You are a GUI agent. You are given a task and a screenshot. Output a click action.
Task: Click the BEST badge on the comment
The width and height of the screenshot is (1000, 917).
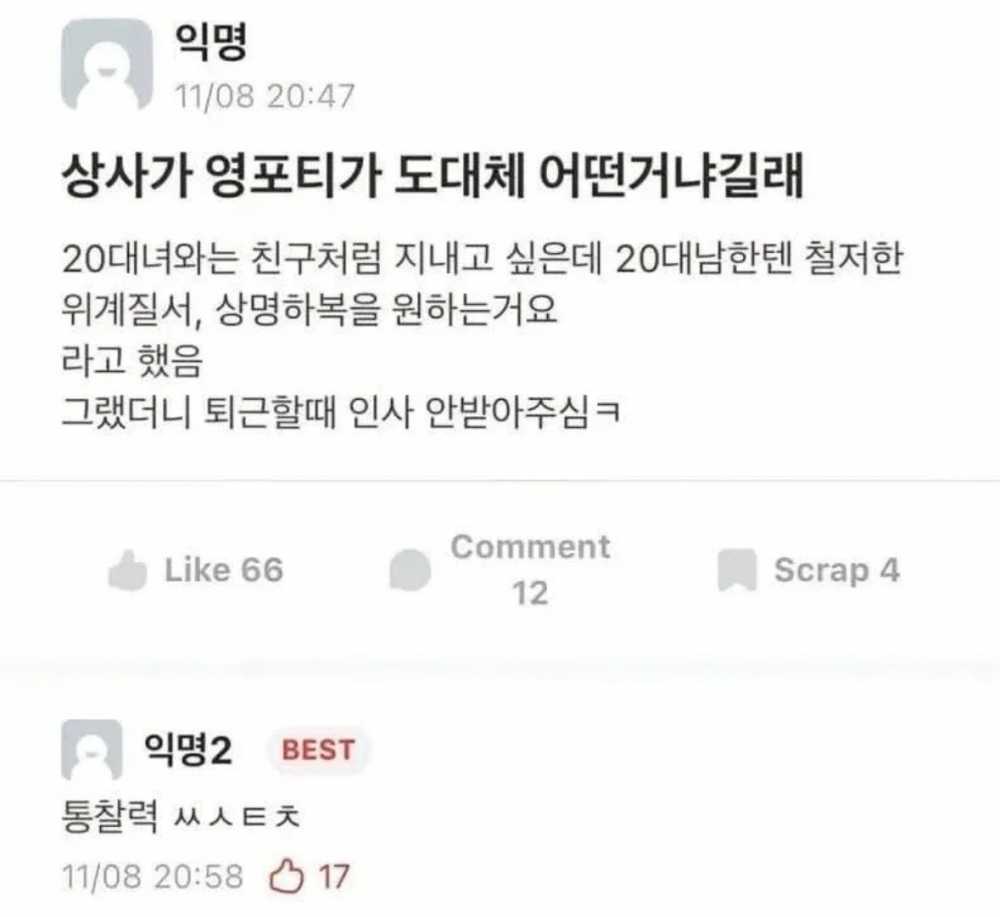318,750
